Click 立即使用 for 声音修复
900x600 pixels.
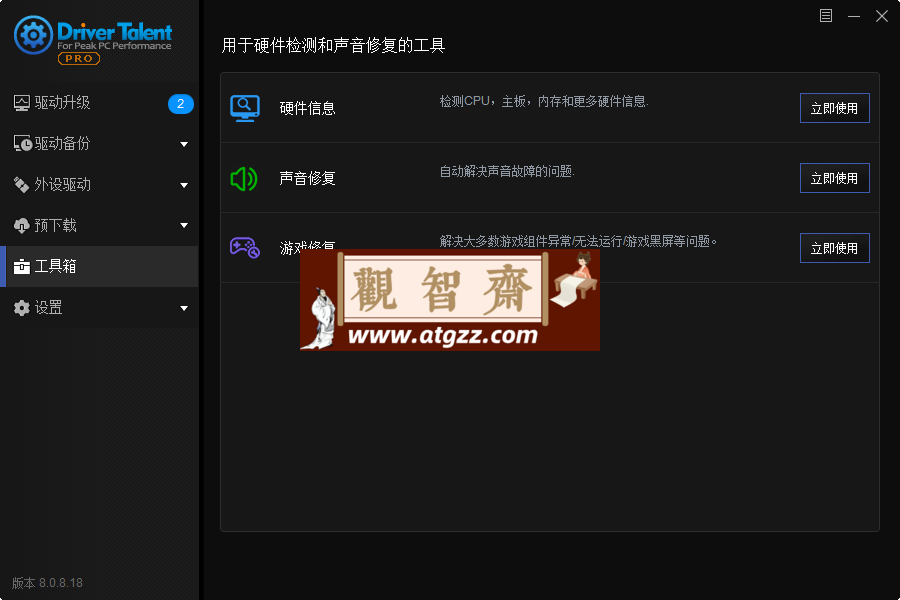[835, 178]
